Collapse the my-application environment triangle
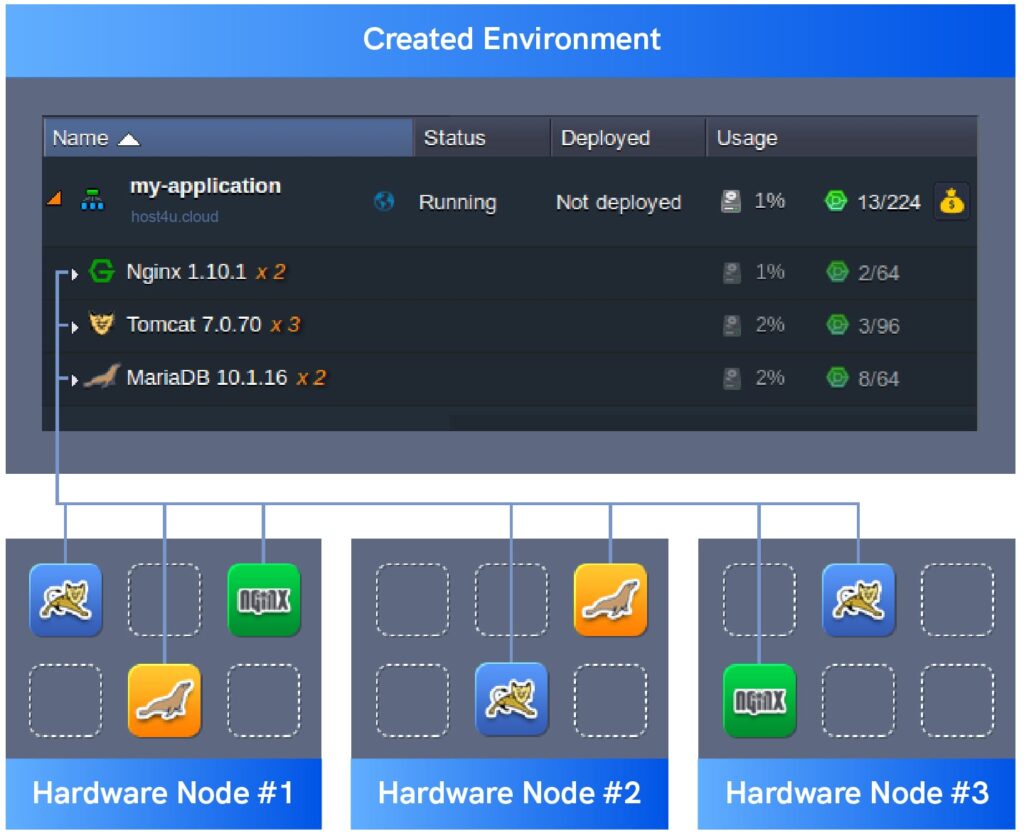 coord(55,198)
